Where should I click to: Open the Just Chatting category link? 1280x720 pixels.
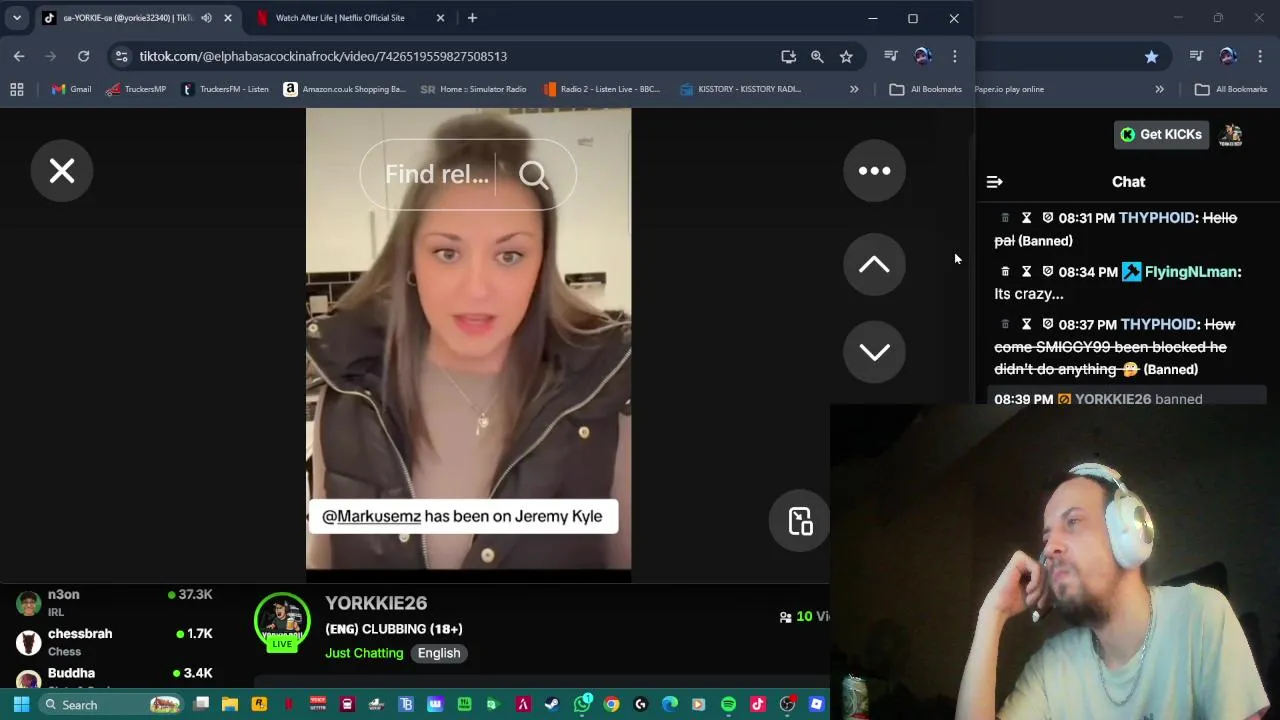364,653
